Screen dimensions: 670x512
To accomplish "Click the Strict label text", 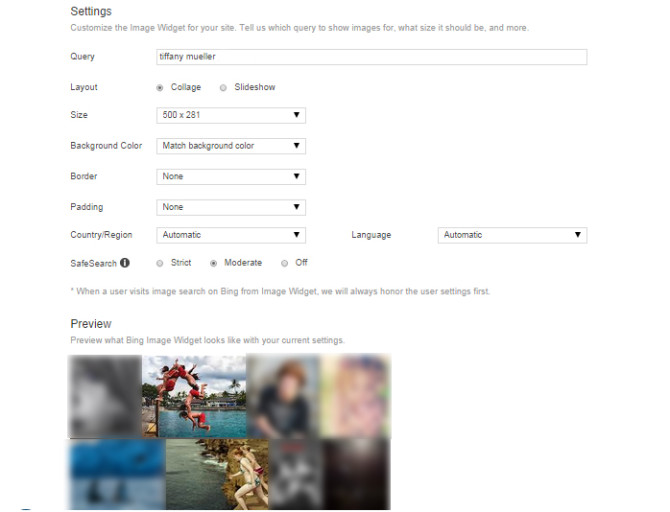I will pyautogui.click(x=181, y=263).
